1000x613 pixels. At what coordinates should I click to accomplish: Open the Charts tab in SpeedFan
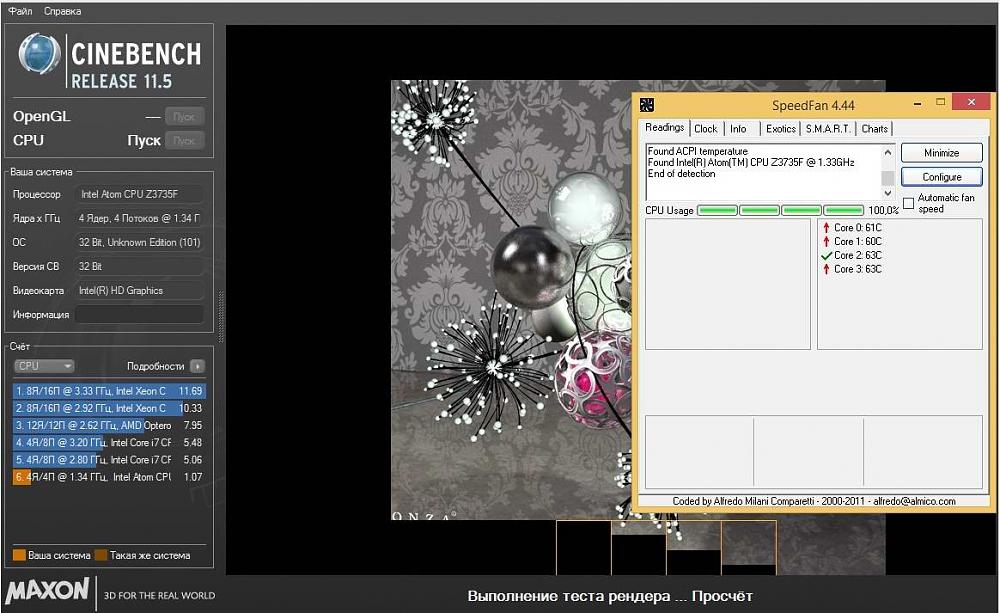point(875,129)
